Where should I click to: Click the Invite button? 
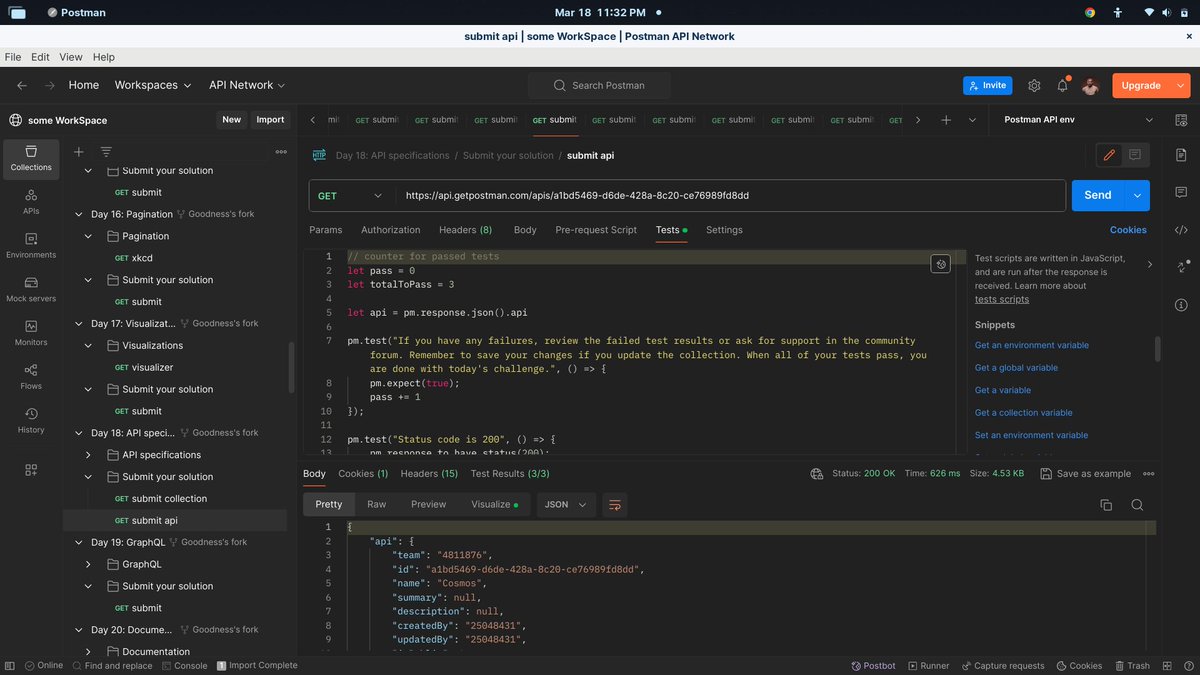click(988, 85)
